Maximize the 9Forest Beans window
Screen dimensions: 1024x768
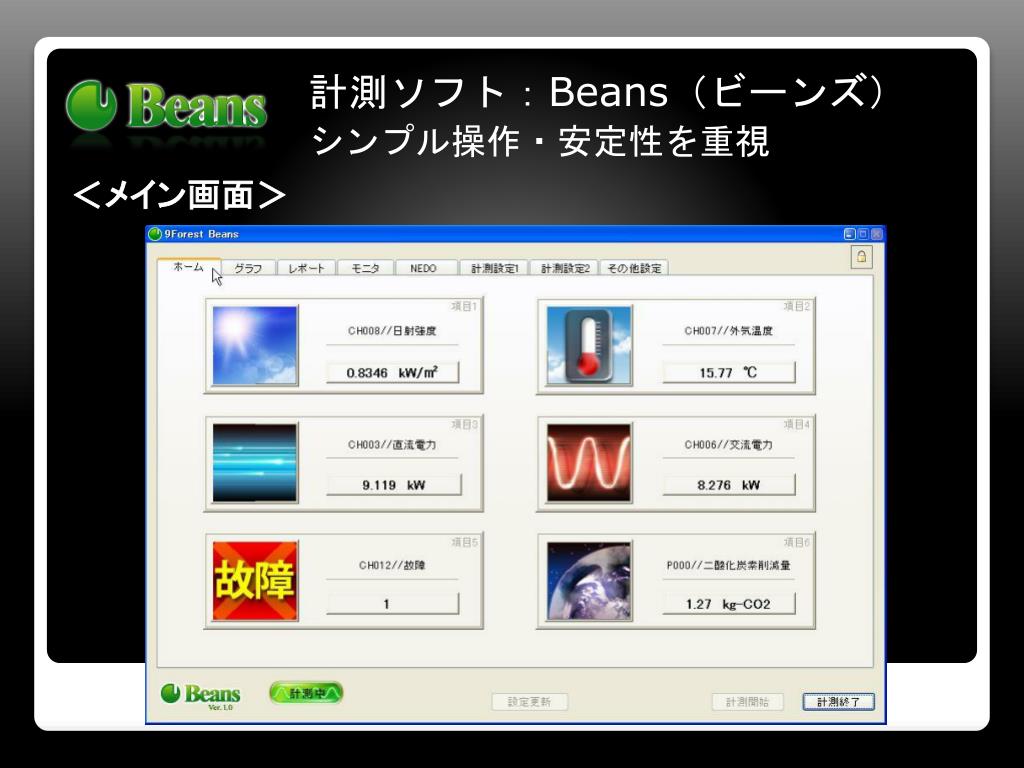[863, 234]
